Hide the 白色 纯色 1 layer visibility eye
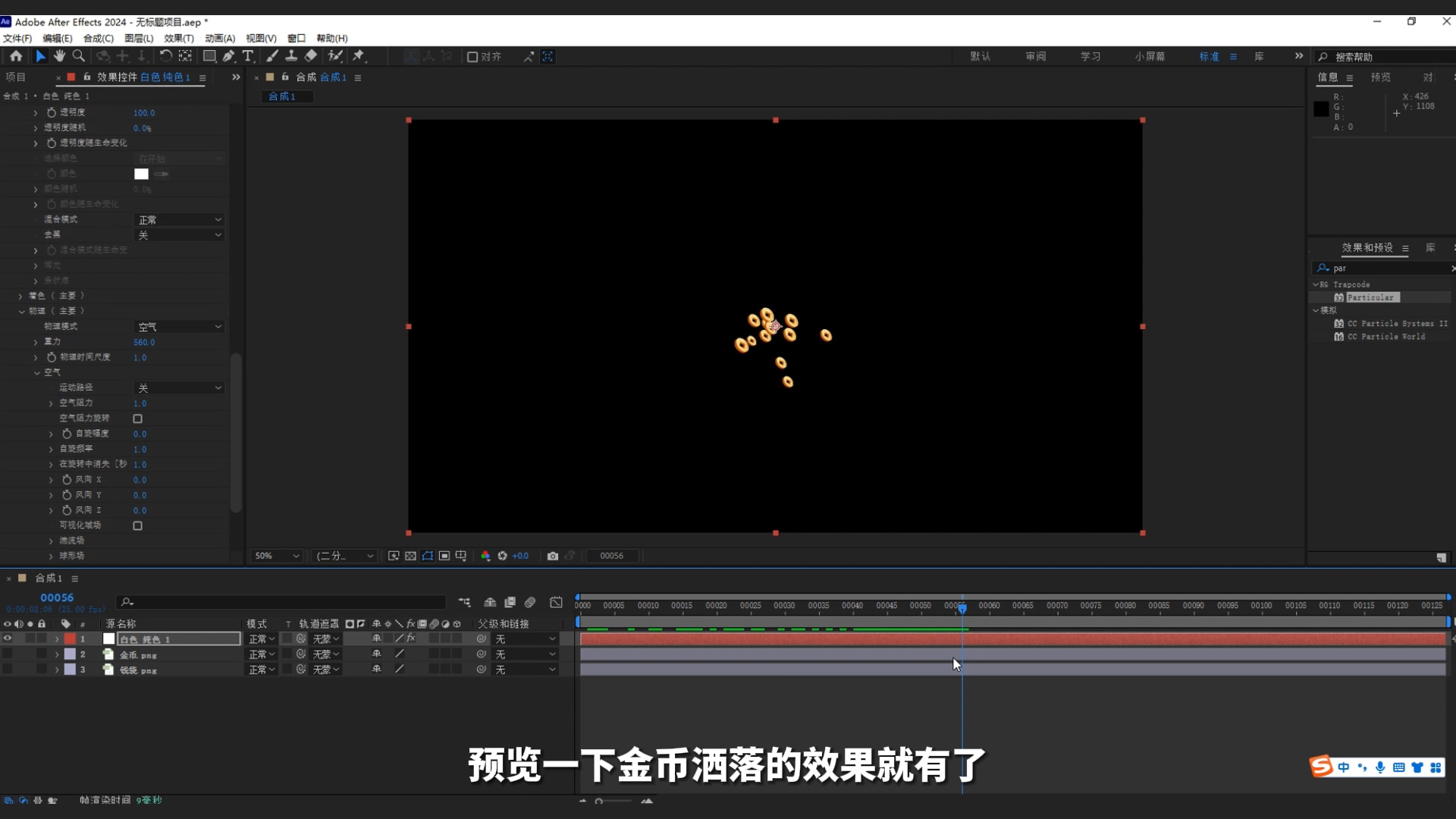 pos(8,639)
